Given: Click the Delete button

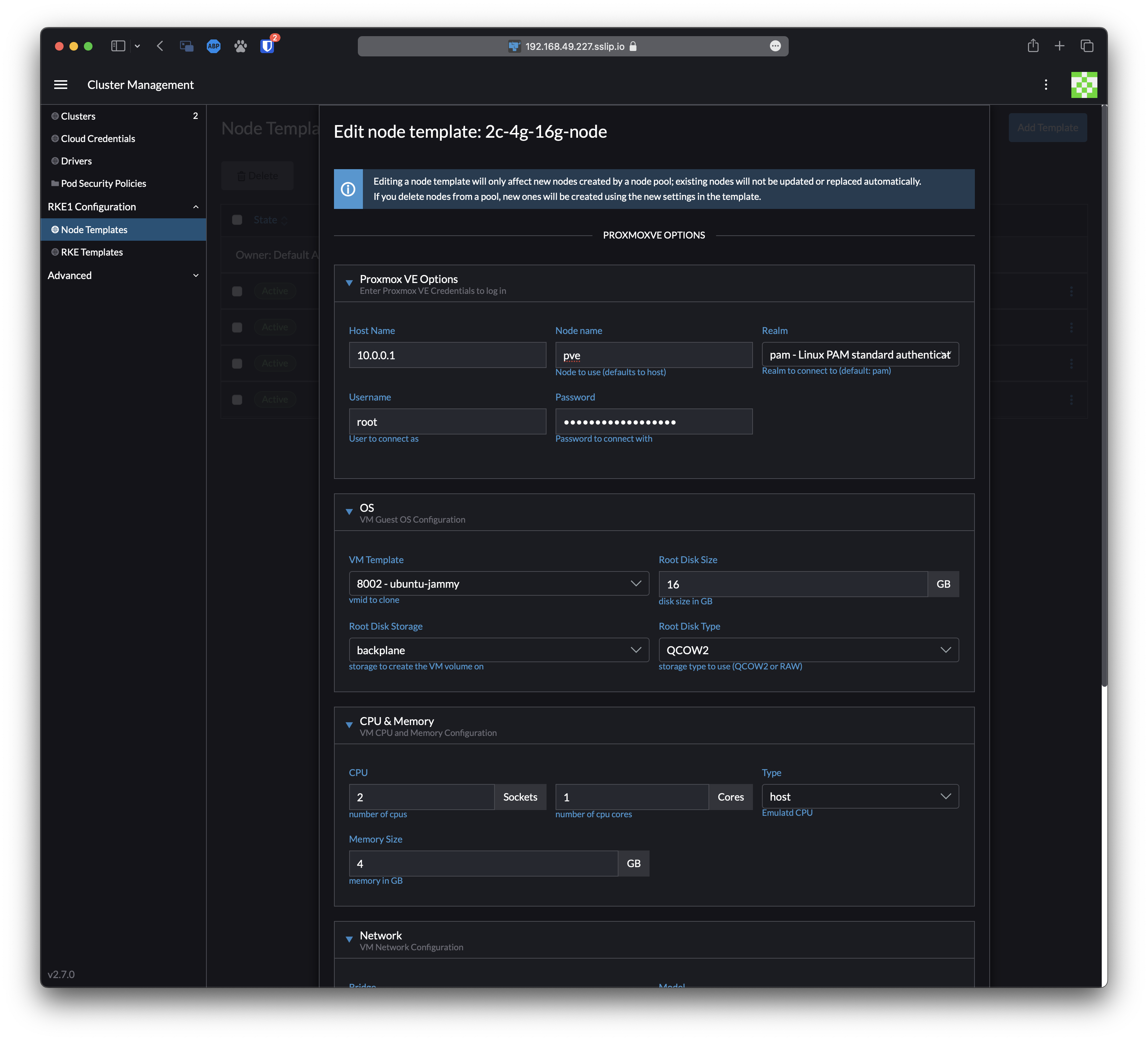Looking at the screenshot, I should coord(257,175).
